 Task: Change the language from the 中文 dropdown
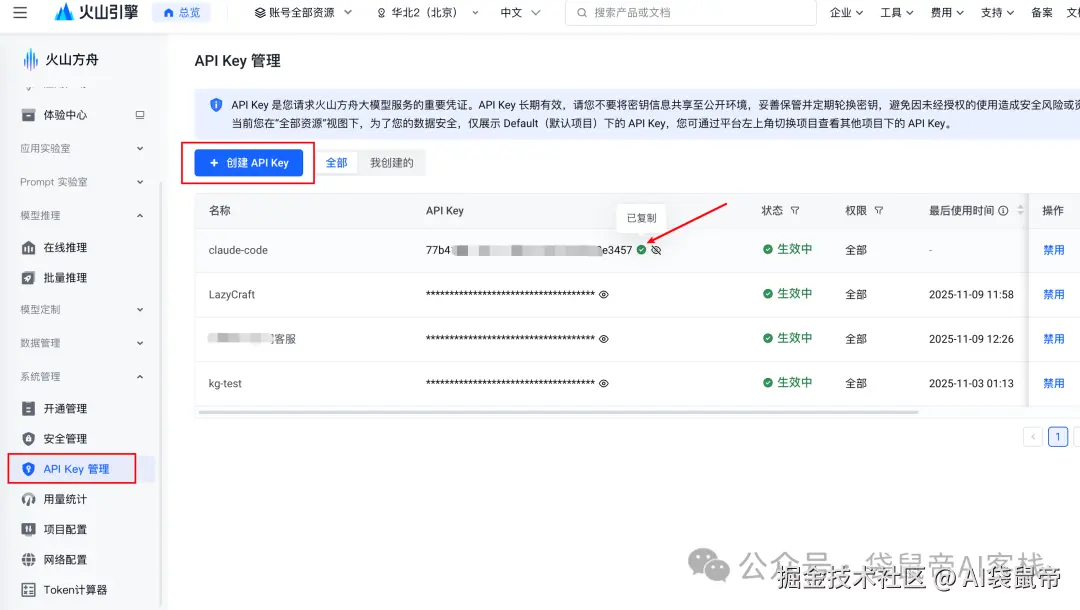(520, 12)
